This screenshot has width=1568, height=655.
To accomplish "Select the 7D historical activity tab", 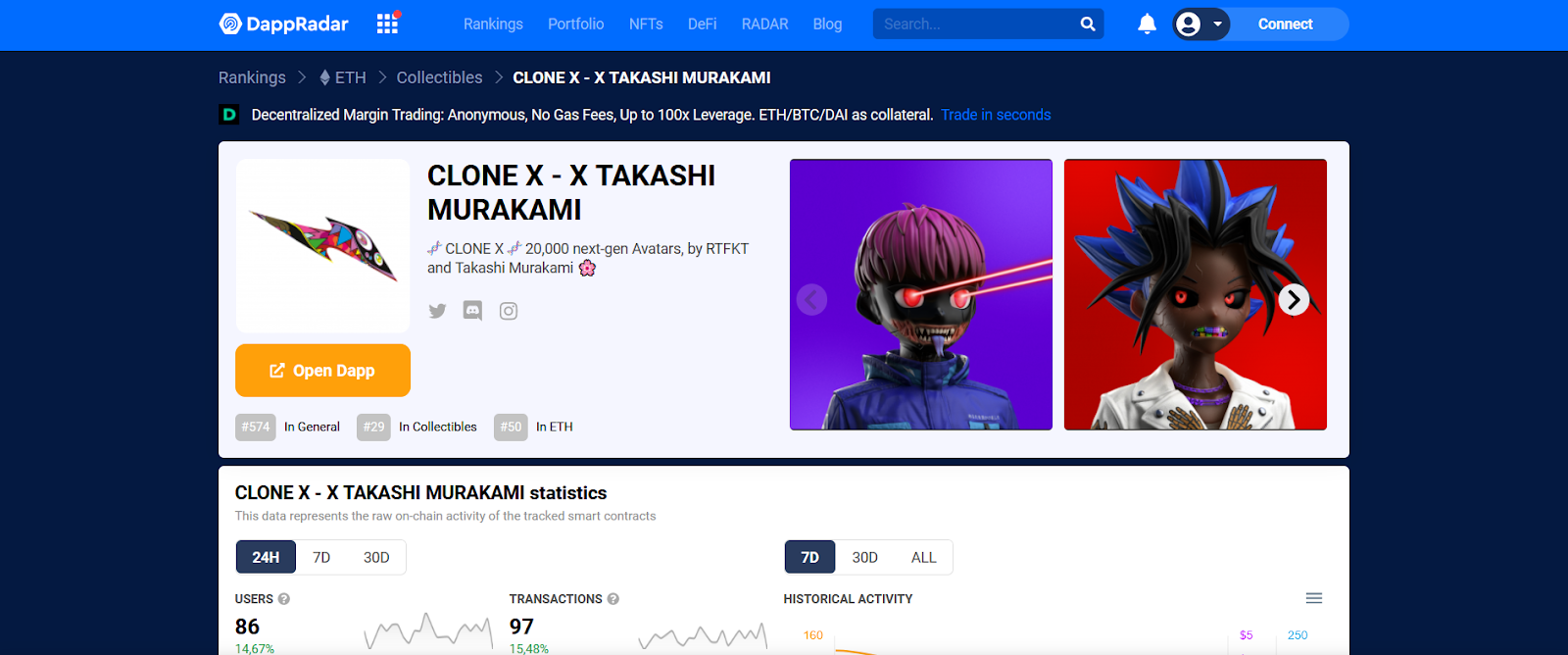I will (809, 557).
